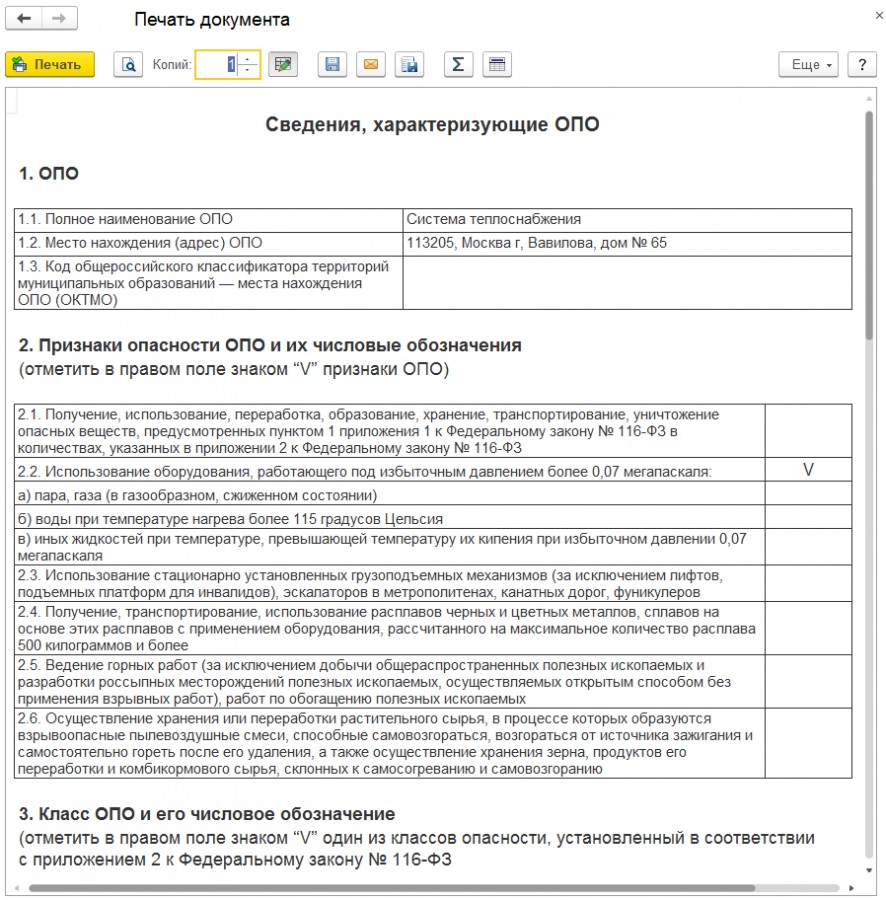Click the horizontal scrollbar thumb

pyautogui.click(x=392, y=888)
